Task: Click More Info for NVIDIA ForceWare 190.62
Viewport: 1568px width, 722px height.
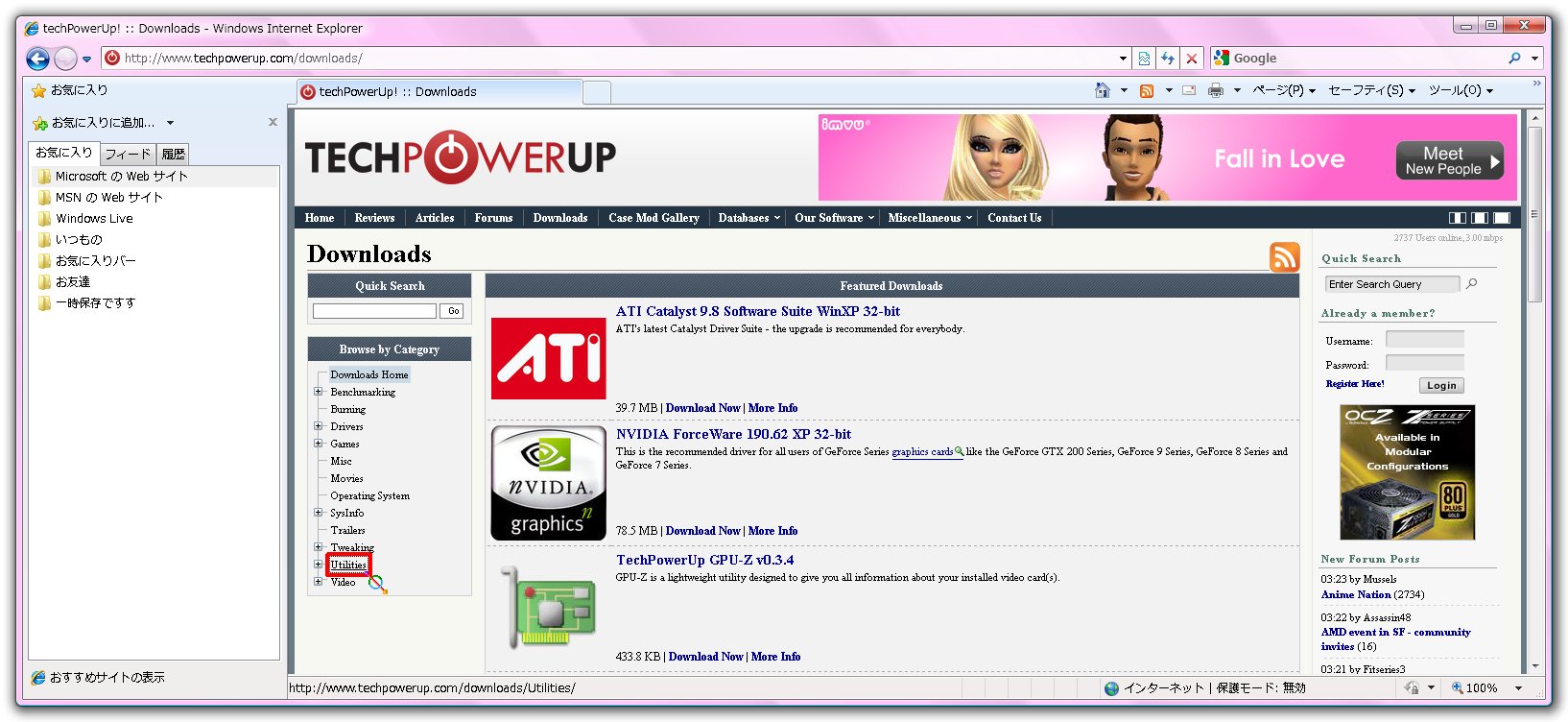Action: click(x=772, y=531)
